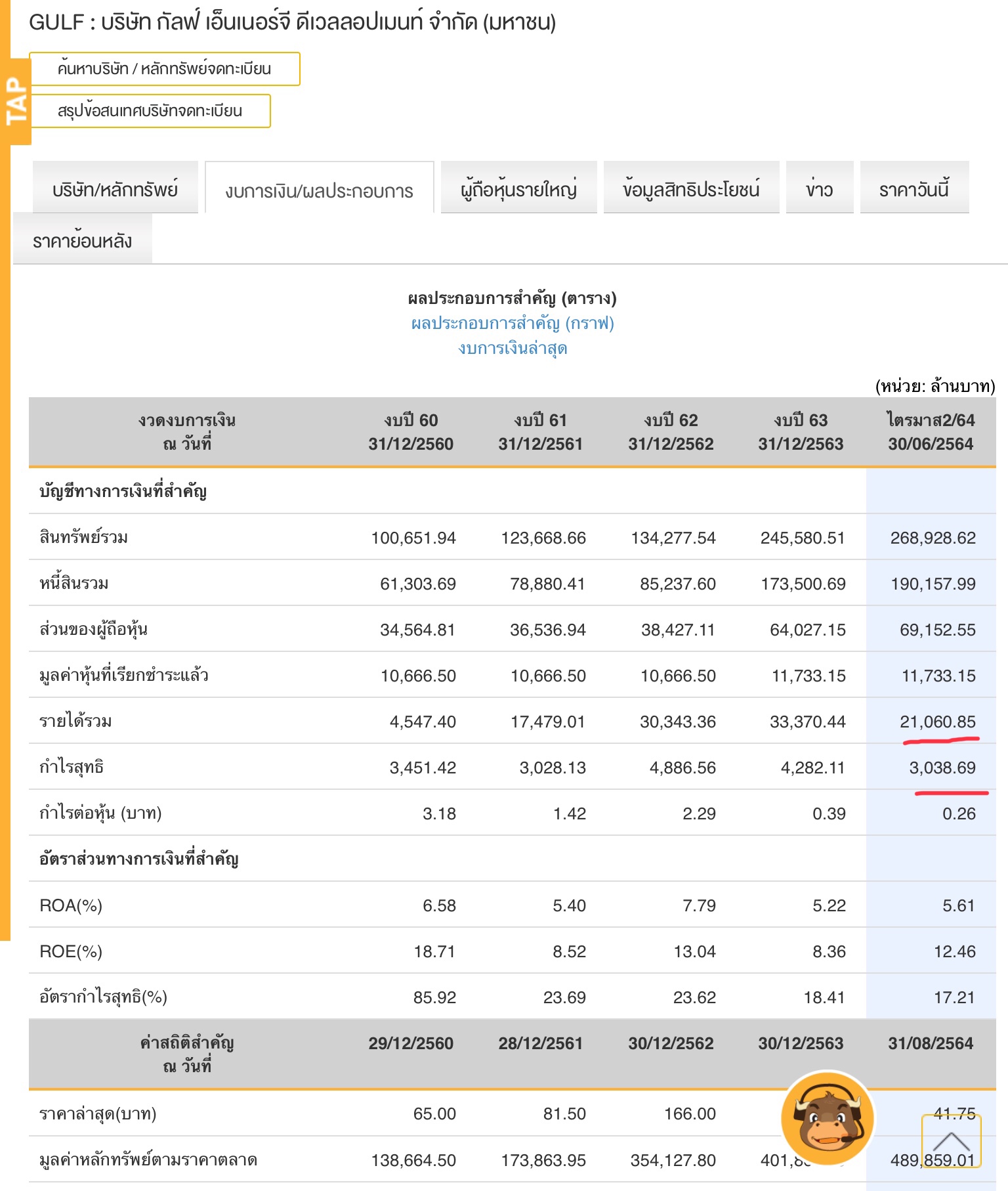
Task: Select the ราคาล่าสุด(บาท) row label
Action: click(x=98, y=1114)
